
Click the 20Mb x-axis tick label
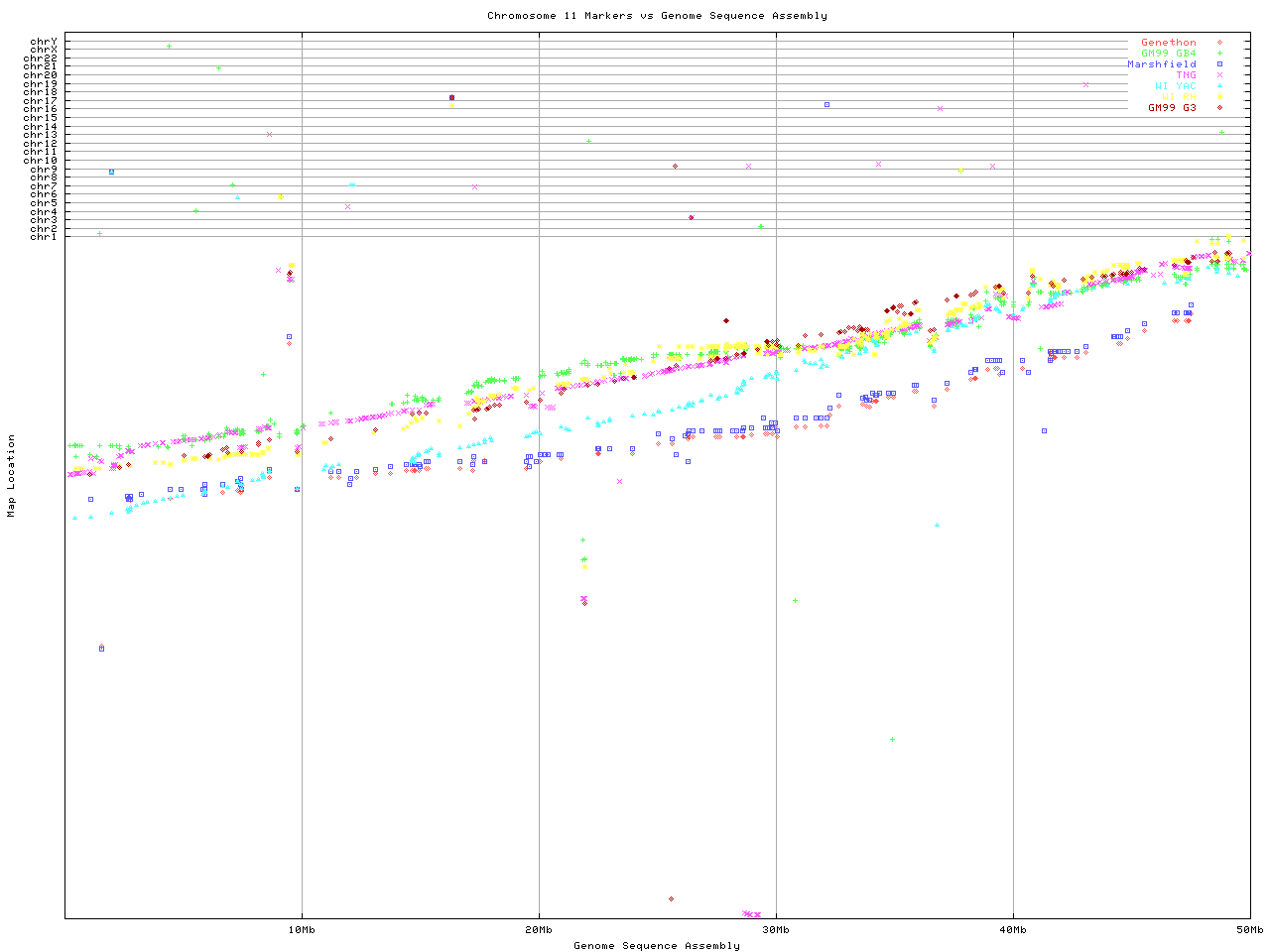pyautogui.click(x=539, y=930)
